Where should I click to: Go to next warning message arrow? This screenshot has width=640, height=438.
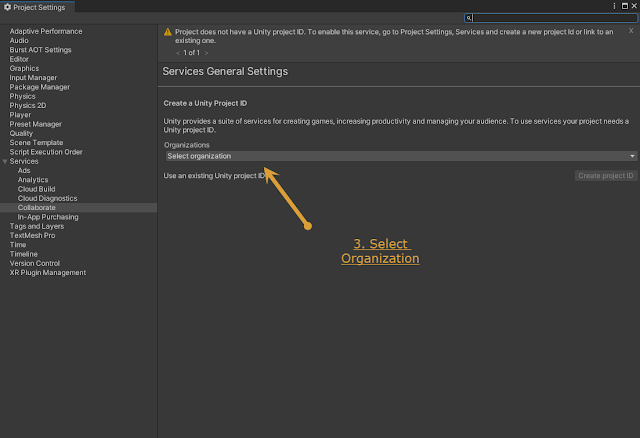(207, 52)
